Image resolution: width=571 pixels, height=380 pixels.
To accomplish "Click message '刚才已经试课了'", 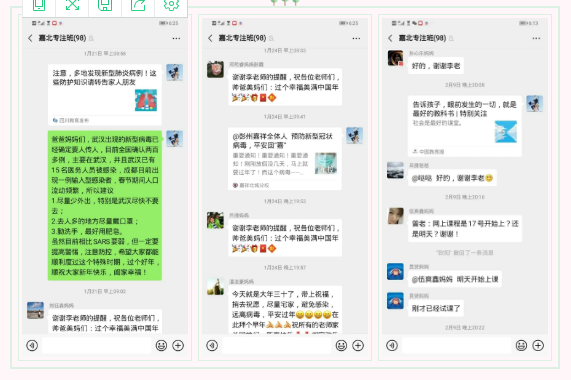I will pyautogui.click(x=436, y=308).
